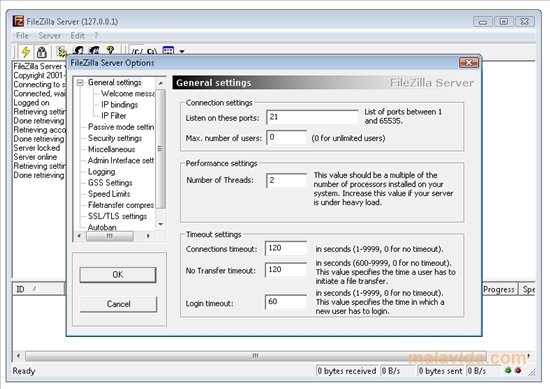550x389 pixels.
Task: Click the options tree scroll down arrow
Action: (161, 224)
